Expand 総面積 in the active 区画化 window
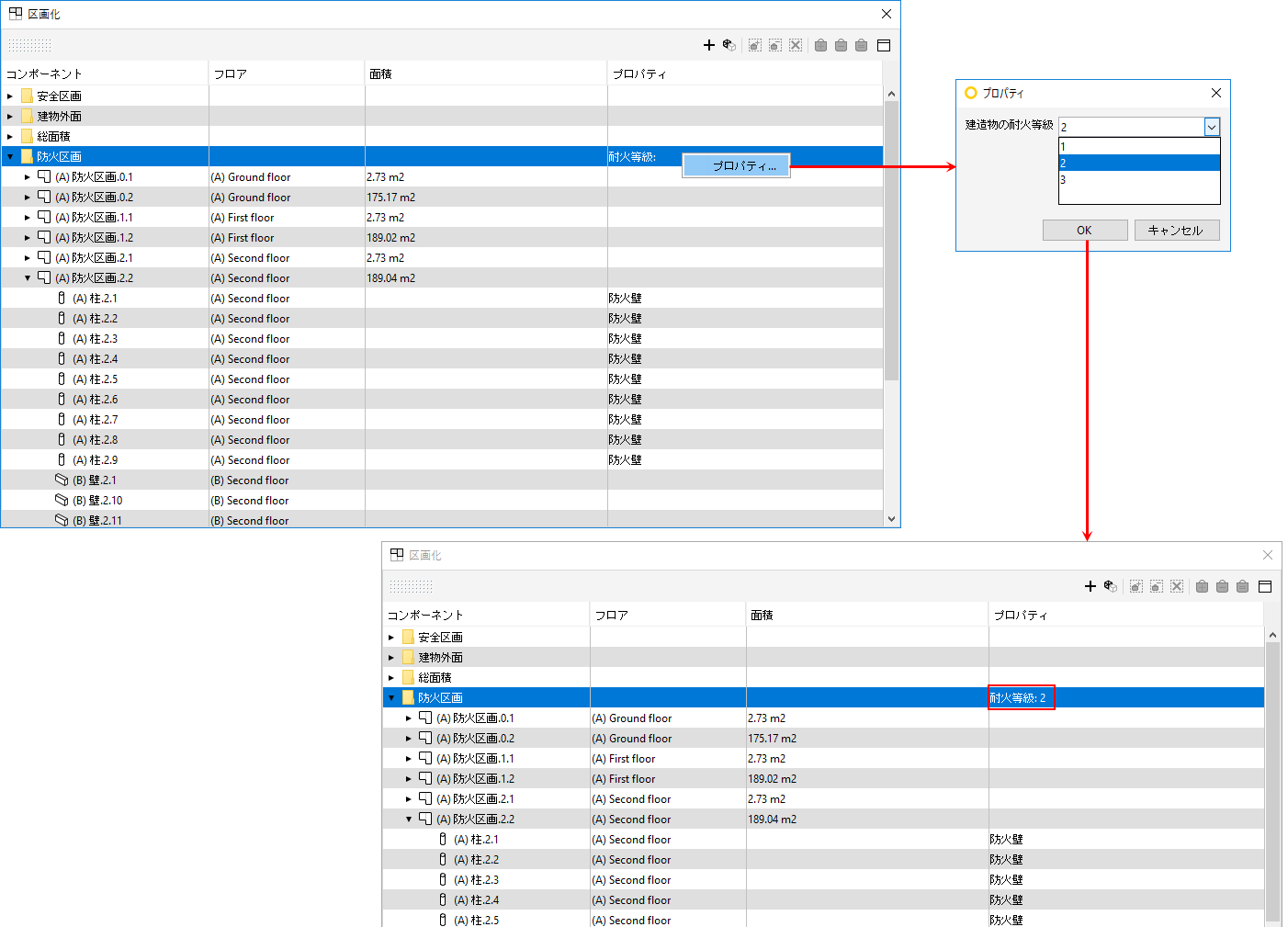 point(10,136)
